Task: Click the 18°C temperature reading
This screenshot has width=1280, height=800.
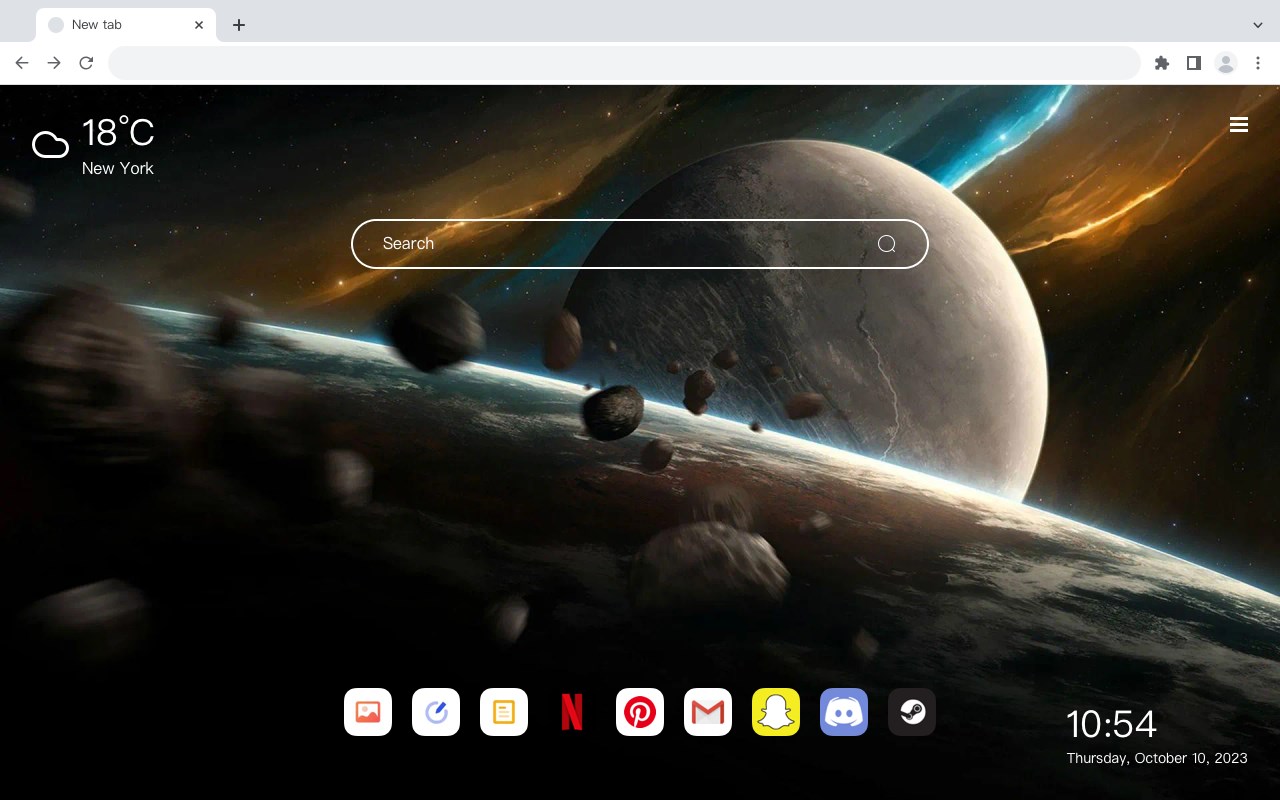Action: click(x=118, y=133)
